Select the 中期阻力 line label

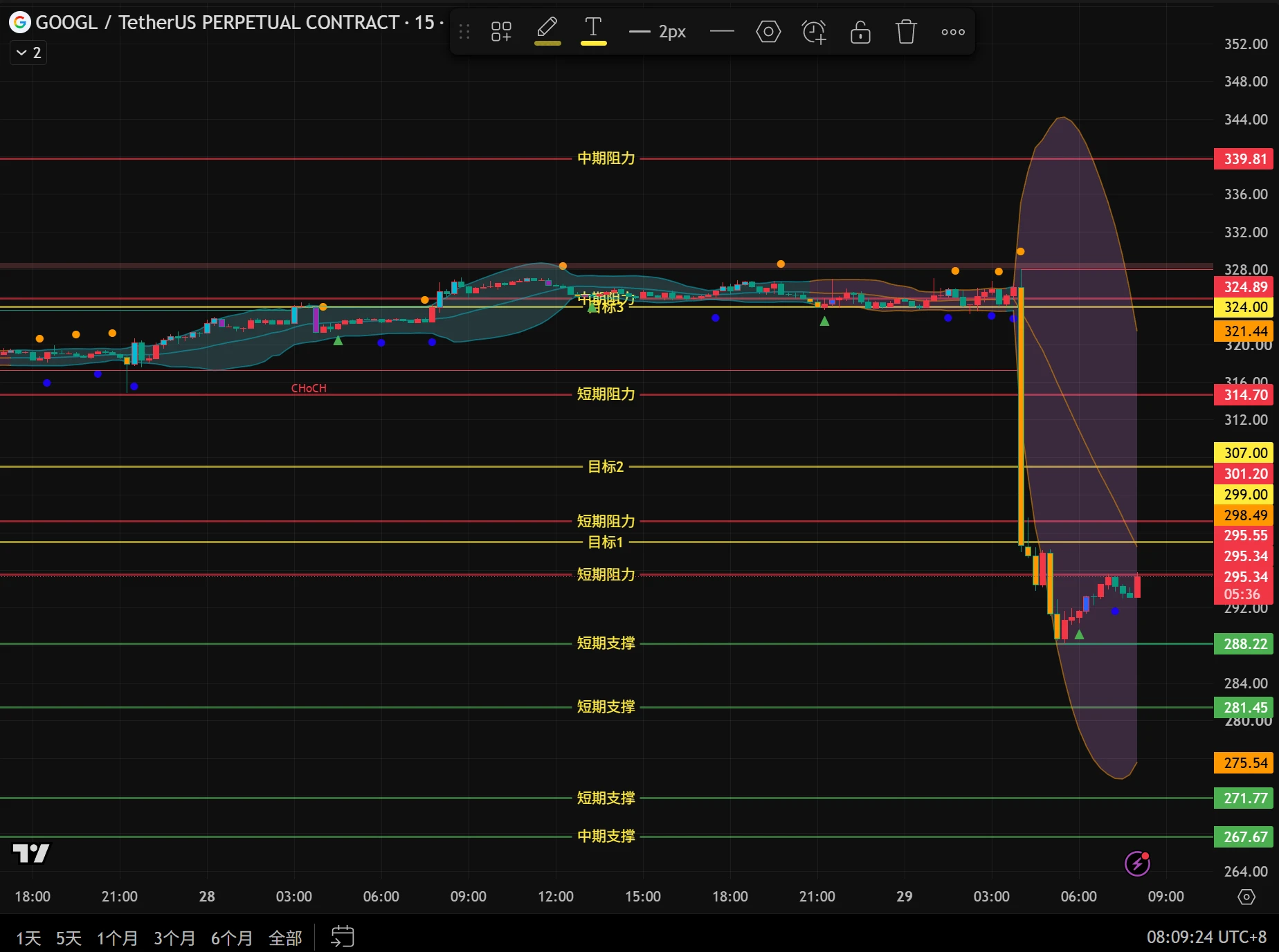coord(606,158)
